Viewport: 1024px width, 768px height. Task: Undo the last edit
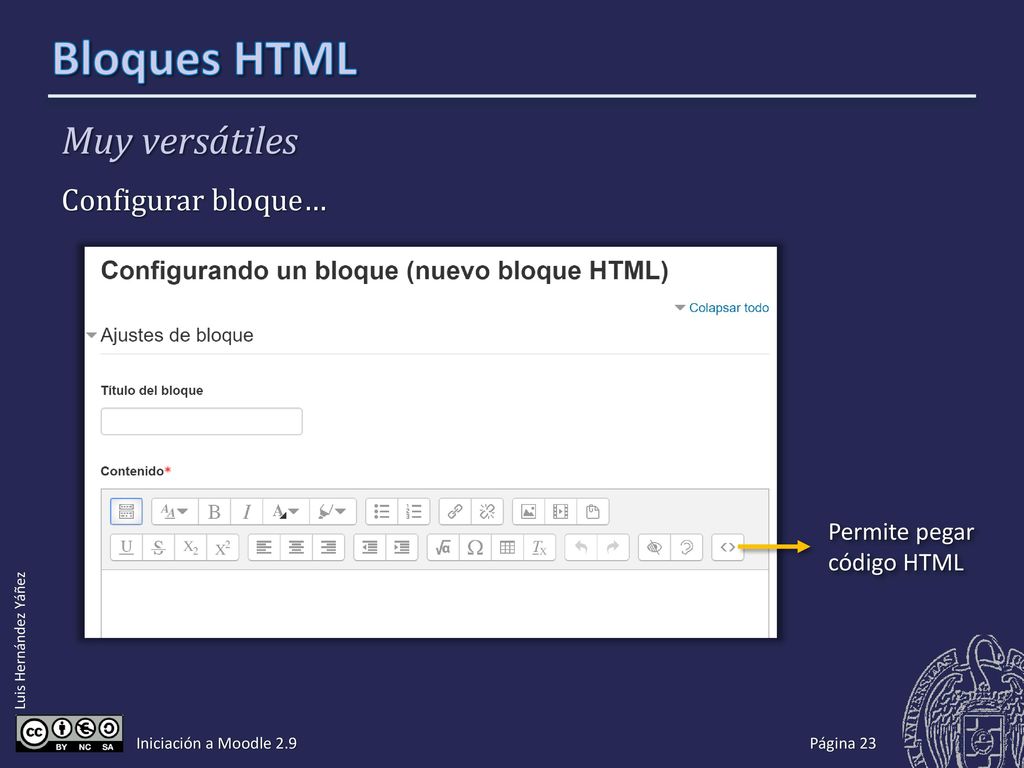point(581,547)
